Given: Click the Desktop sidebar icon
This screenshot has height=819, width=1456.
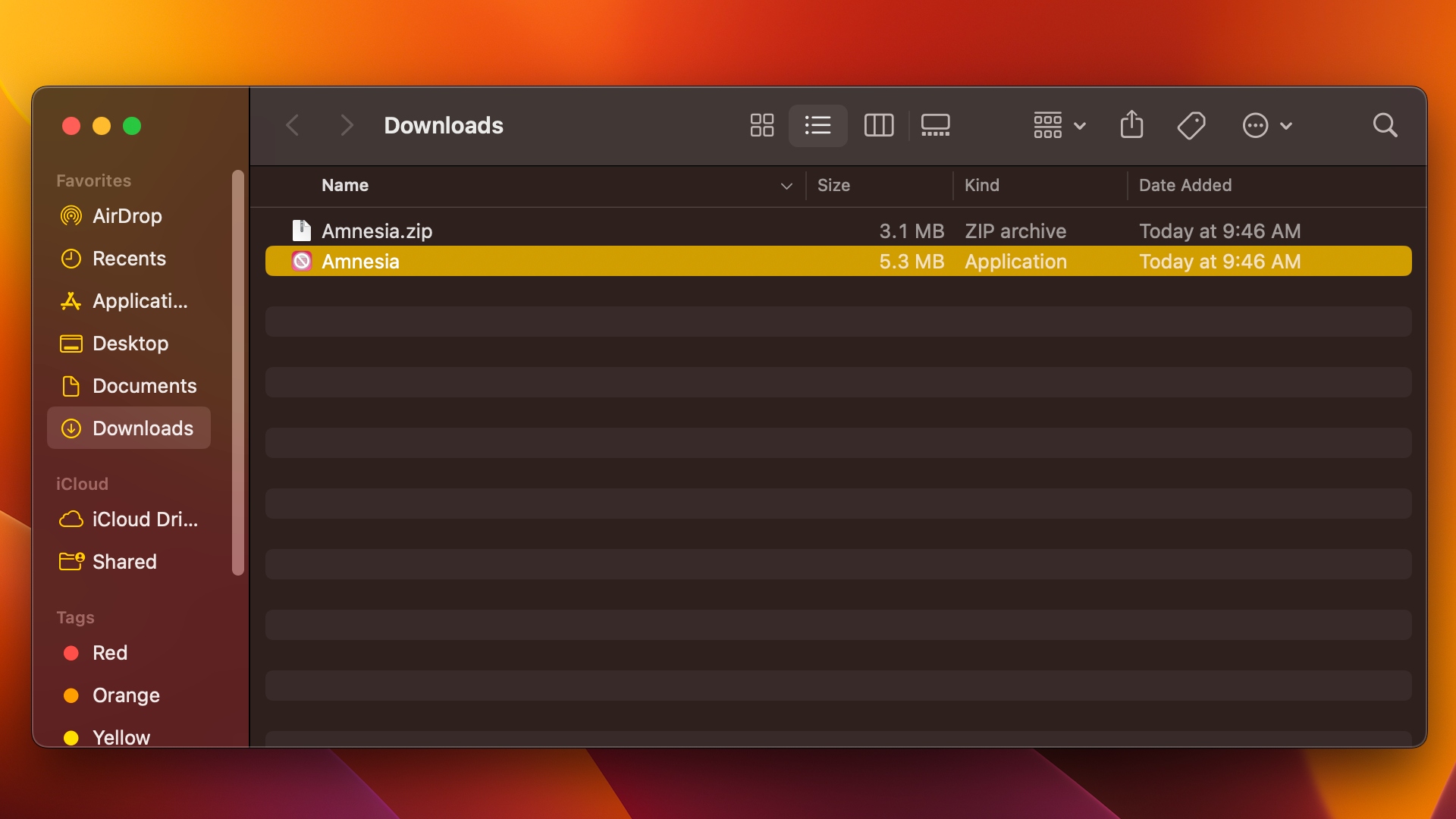Looking at the screenshot, I should click(71, 344).
